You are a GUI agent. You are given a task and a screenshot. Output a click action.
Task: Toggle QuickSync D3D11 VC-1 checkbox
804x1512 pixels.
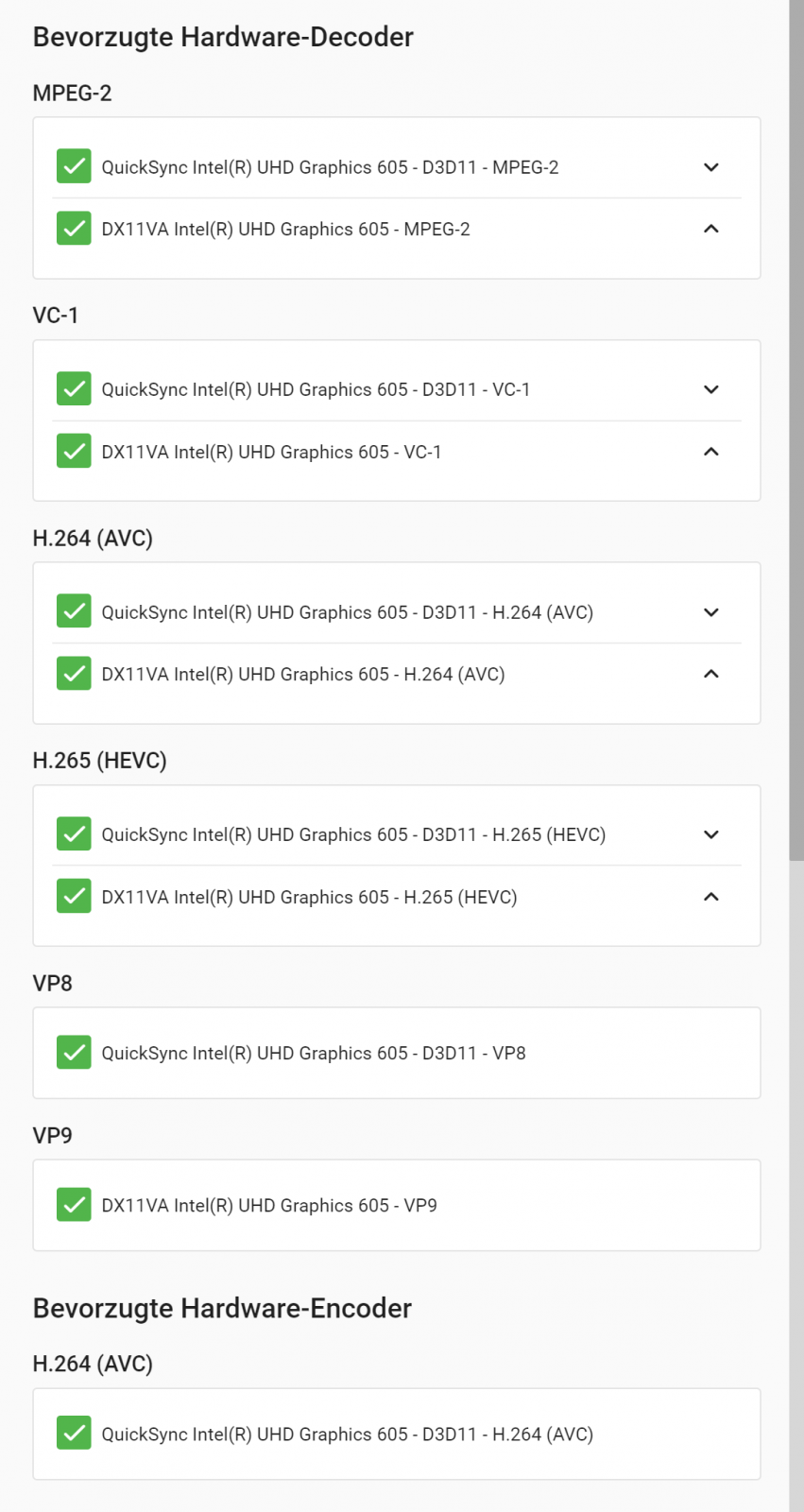(74, 389)
